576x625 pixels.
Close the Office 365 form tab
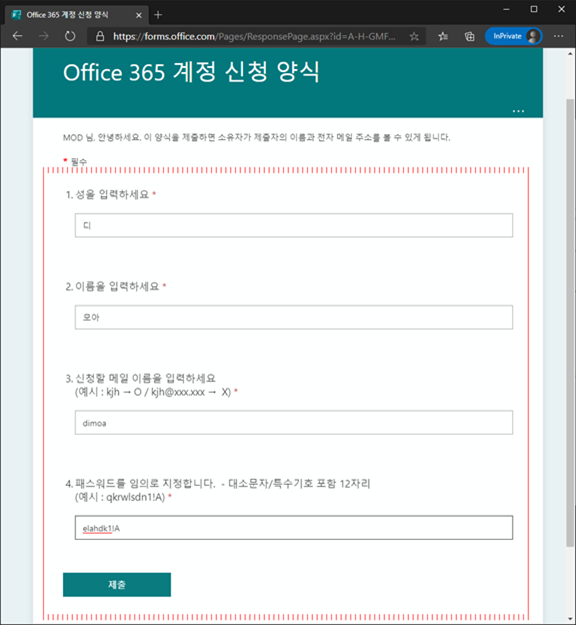click(139, 15)
